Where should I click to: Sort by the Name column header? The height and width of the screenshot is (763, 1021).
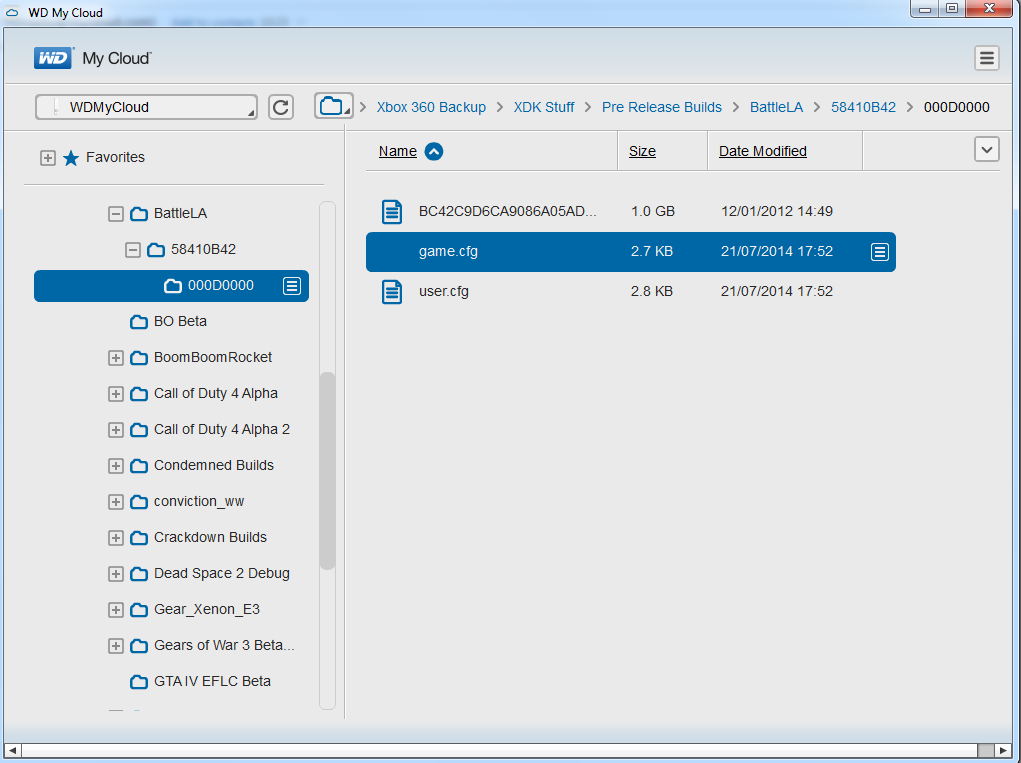click(x=398, y=151)
